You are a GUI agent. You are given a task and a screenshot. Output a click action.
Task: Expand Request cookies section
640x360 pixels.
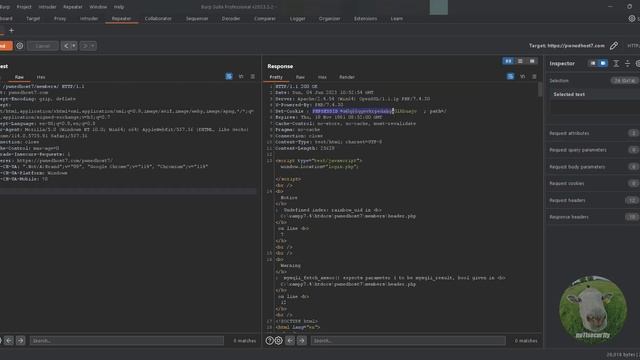tap(593, 183)
